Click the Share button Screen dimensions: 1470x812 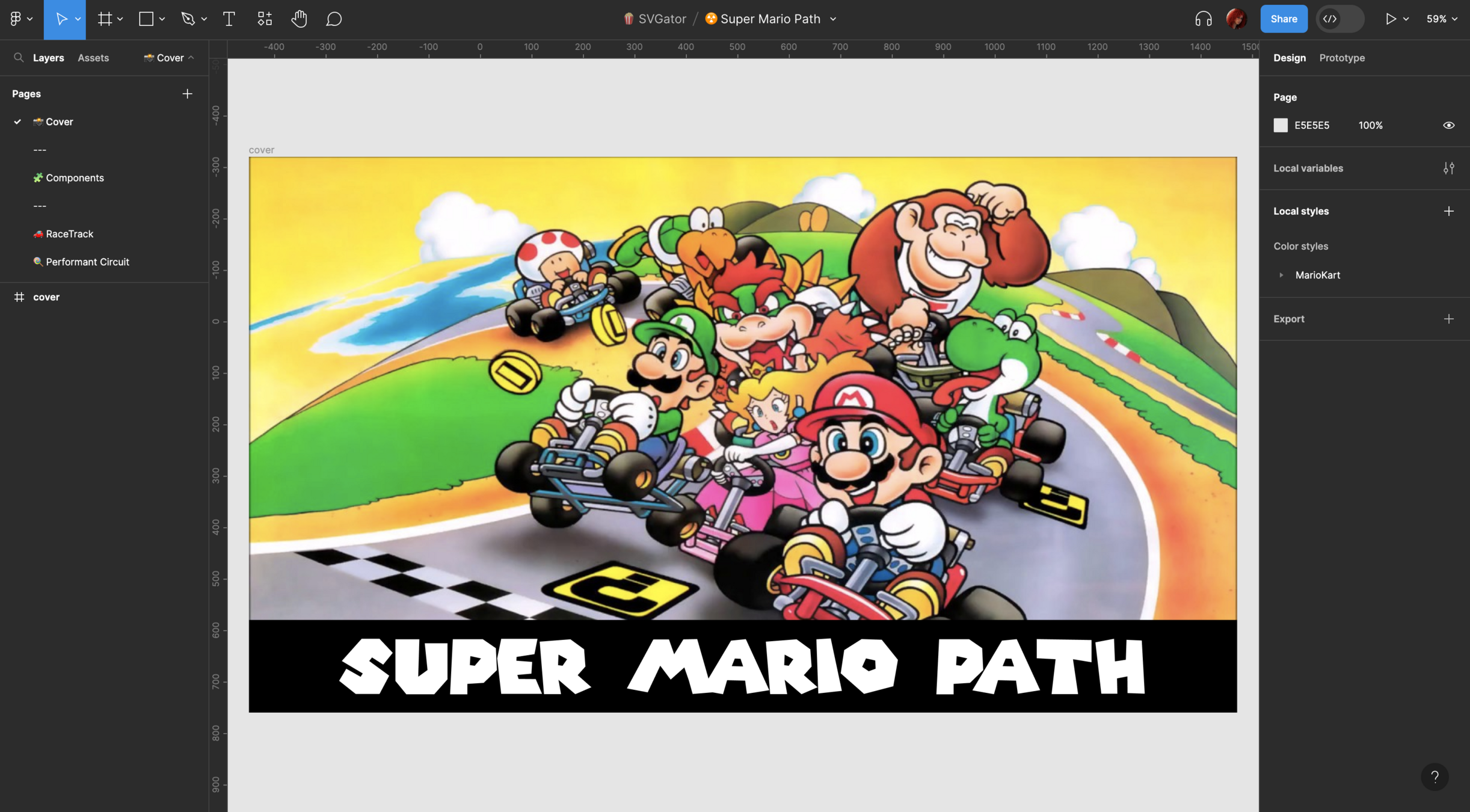pos(1284,19)
